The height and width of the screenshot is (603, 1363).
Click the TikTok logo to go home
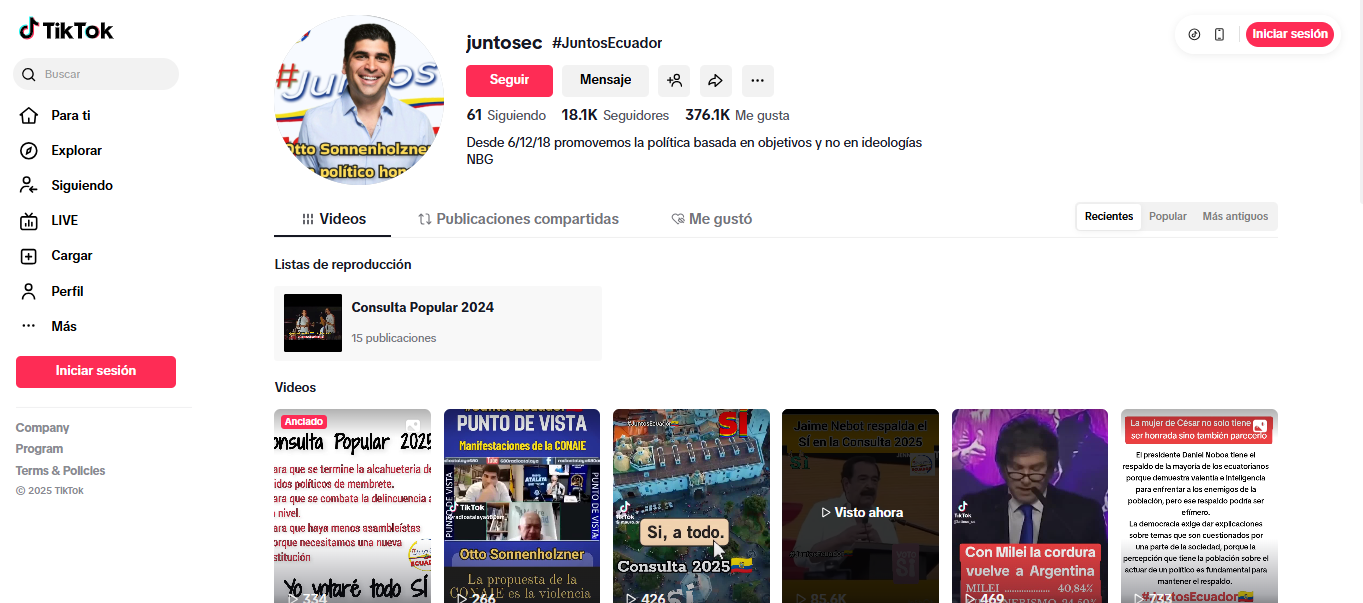(x=66, y=30)
